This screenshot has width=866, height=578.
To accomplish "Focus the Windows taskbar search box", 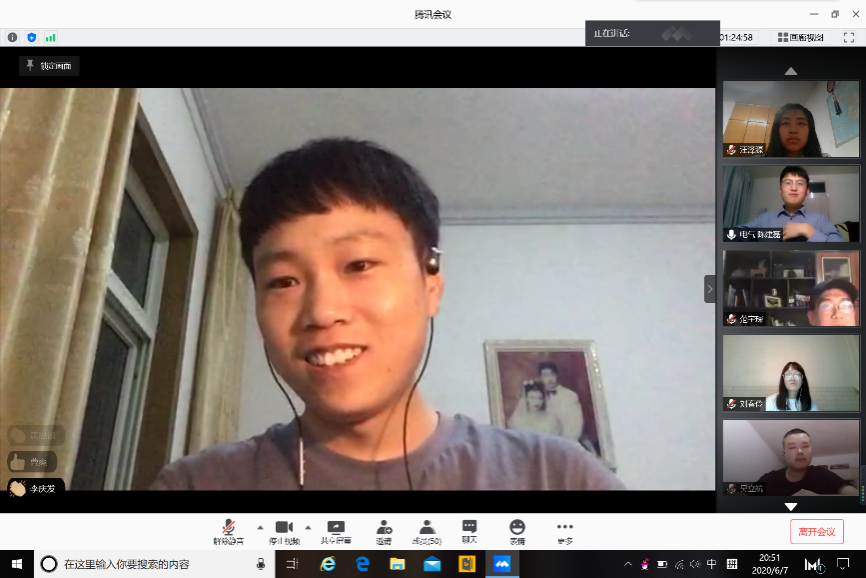I will click(155, 564).
